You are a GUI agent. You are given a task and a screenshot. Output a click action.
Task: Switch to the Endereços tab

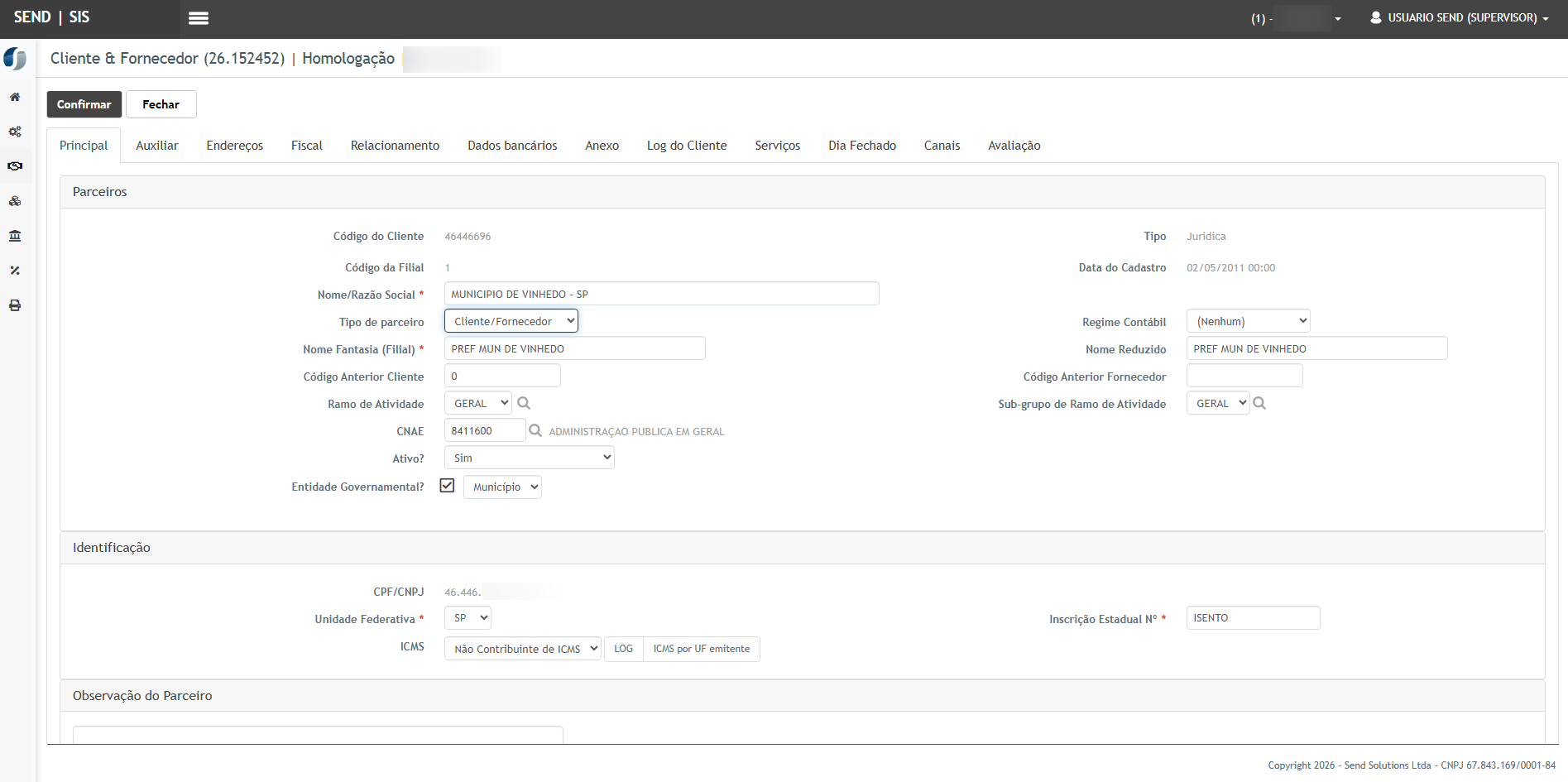click(x=235, y=146)
